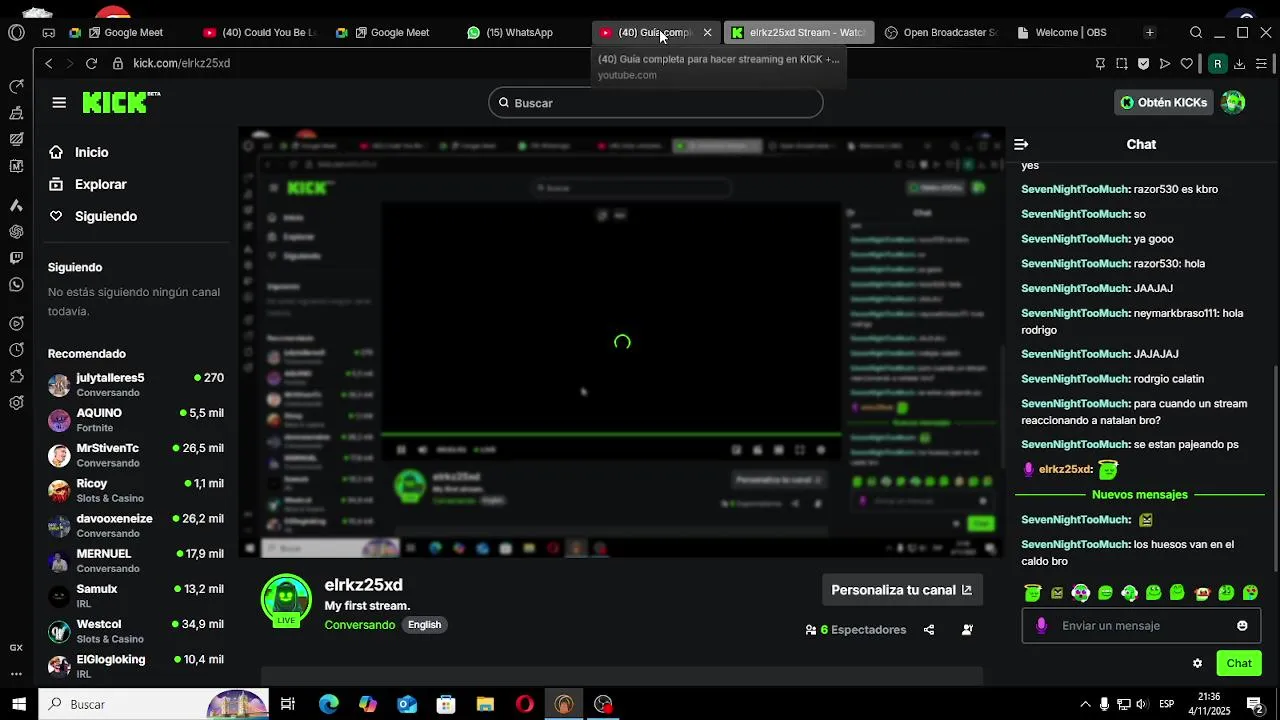
Task: Click the browser reload button
Action: pos(91,63)
